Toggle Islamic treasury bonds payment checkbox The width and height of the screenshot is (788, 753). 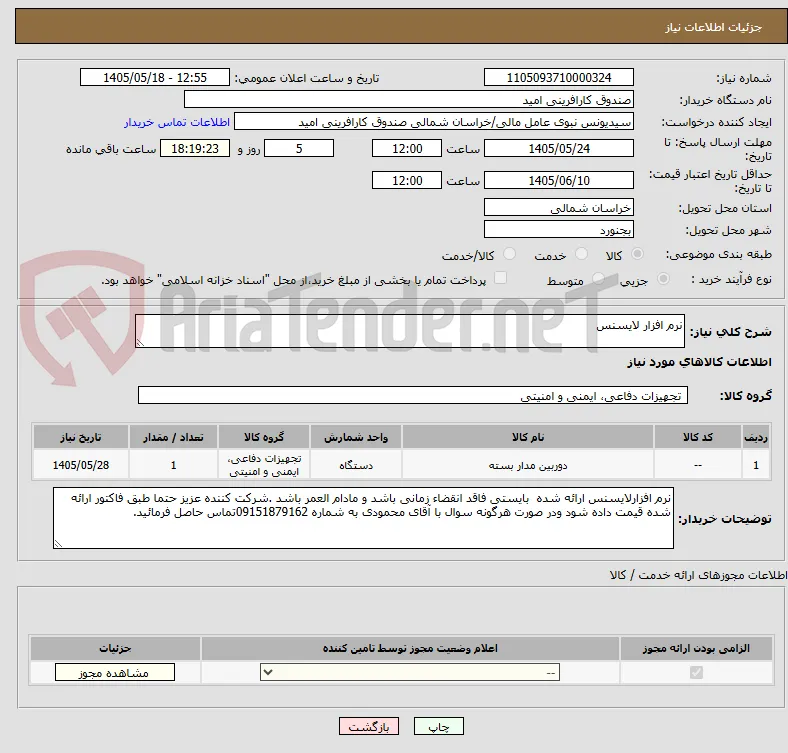(x=500, y=278)
